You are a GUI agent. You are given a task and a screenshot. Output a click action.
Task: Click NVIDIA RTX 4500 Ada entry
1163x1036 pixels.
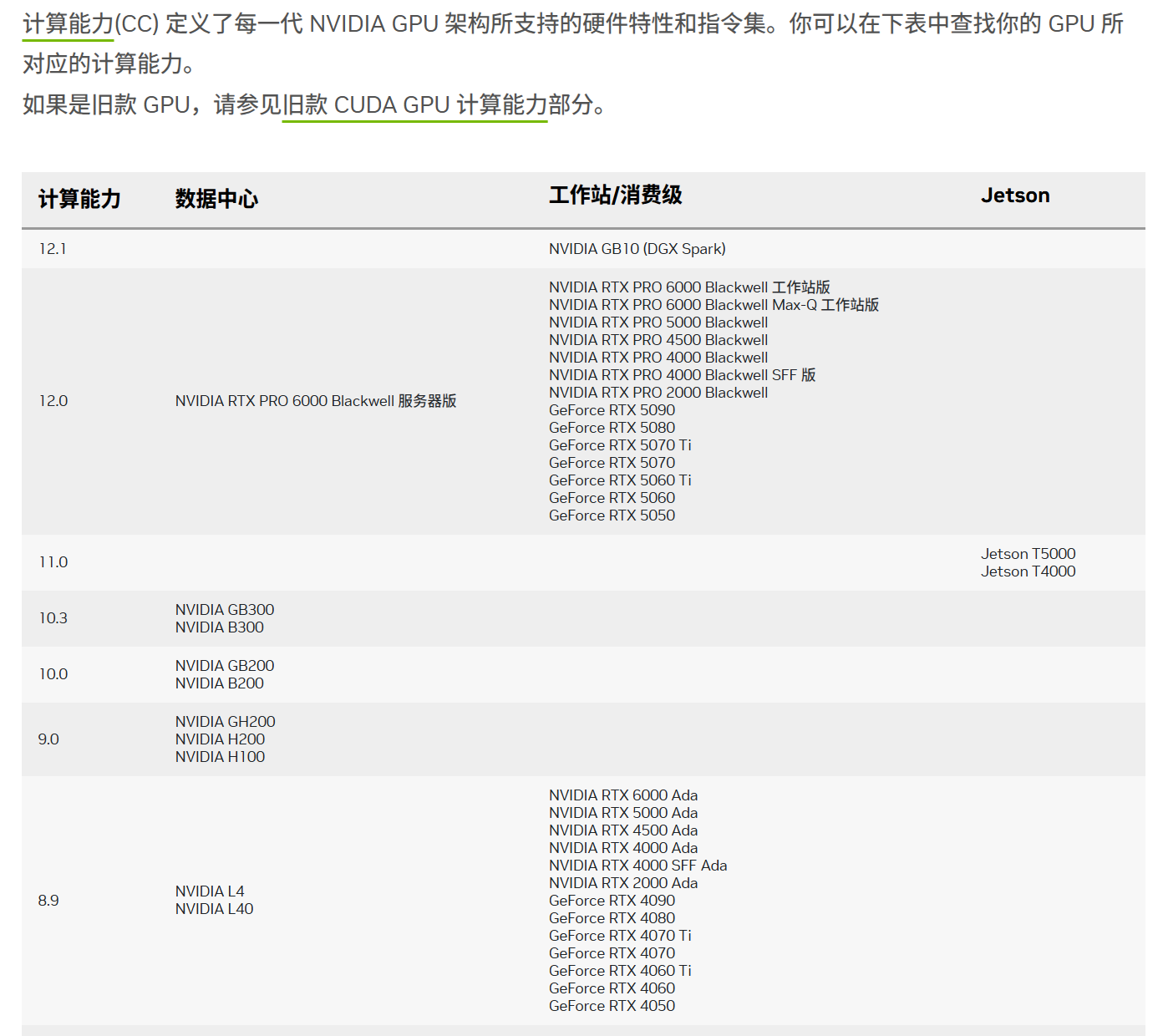coord(623,830)
